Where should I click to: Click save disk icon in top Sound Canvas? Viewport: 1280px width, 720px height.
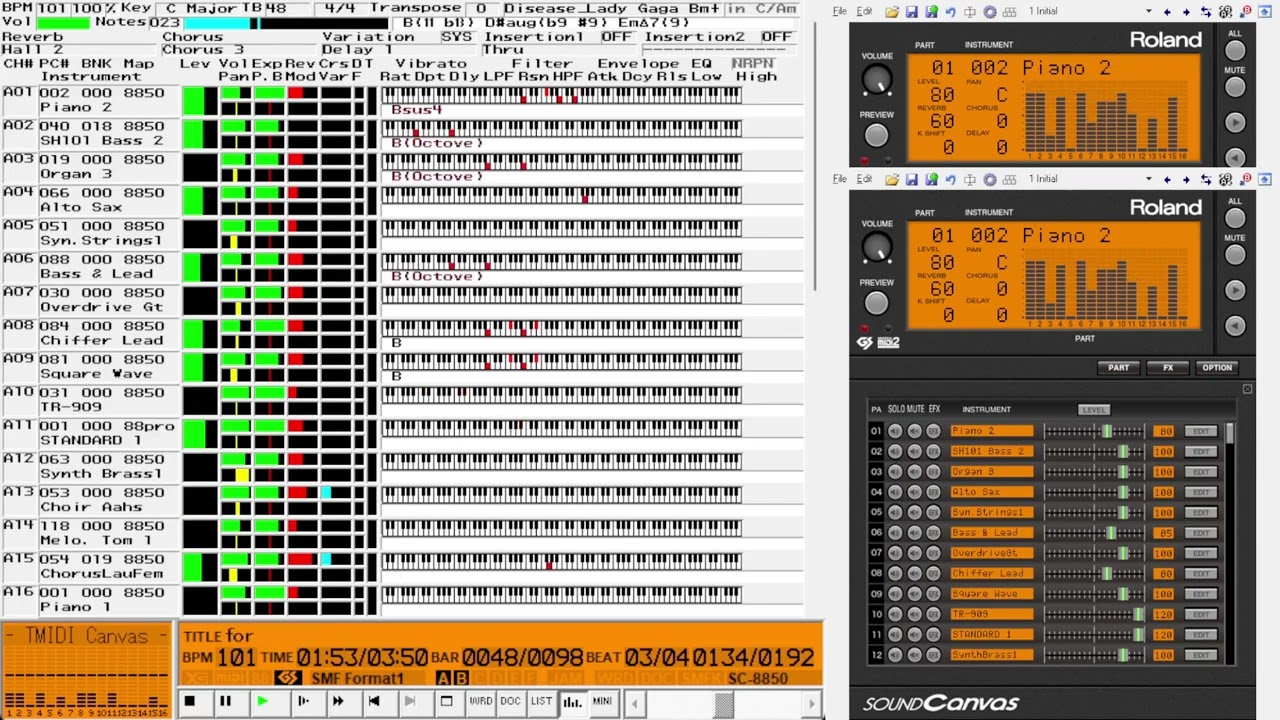click(x=912, y=12)
